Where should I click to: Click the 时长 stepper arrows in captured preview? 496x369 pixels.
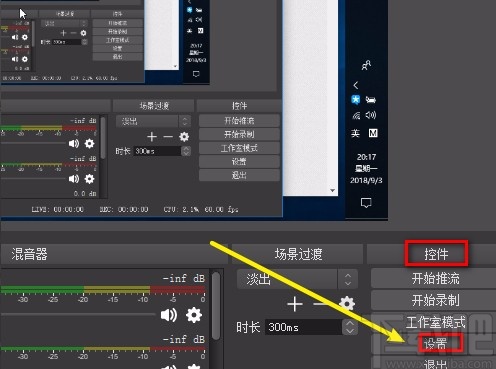tap(186, 151)
